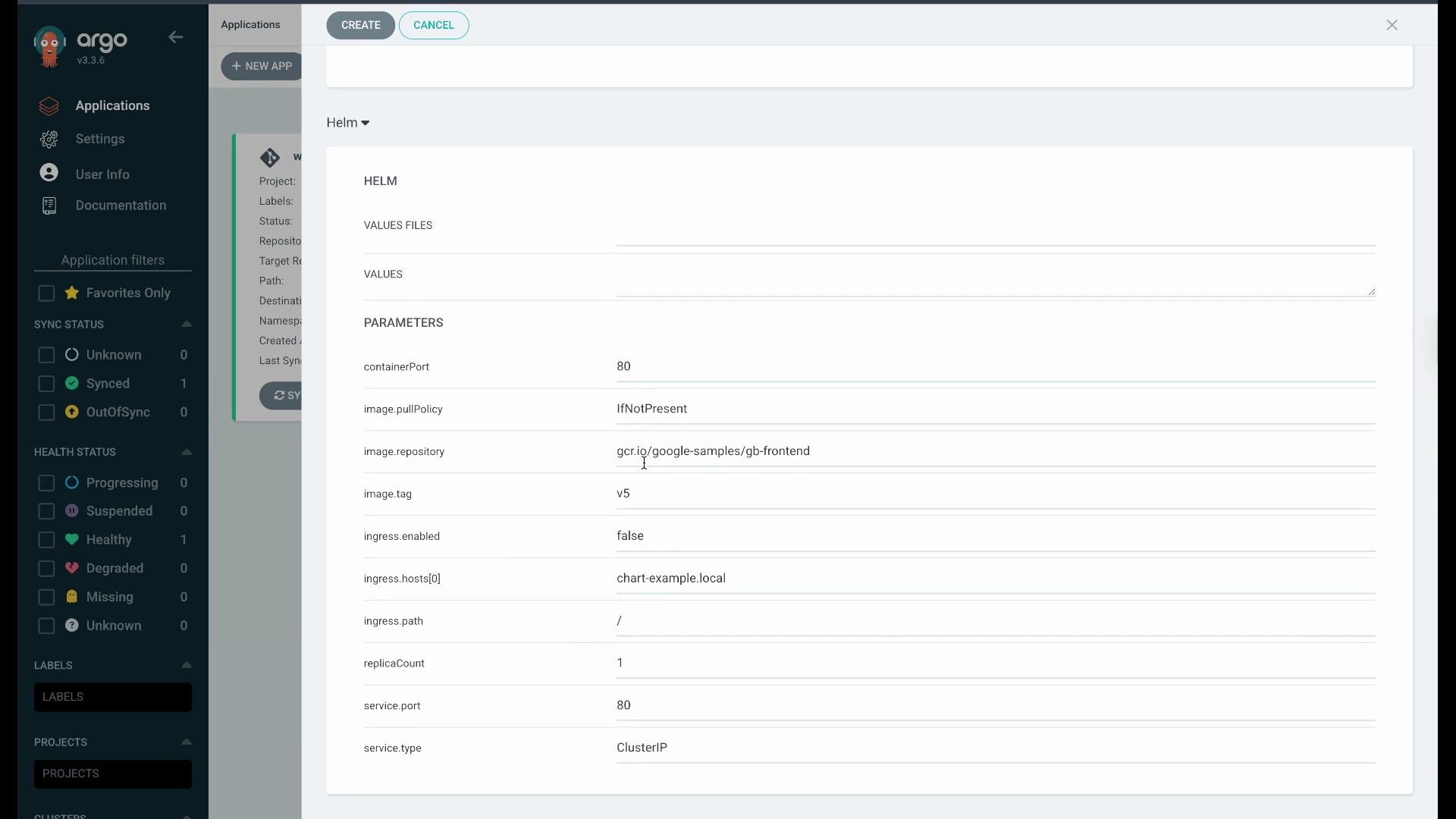Check the OutOfSync filter
The image size is (1456, 819).
tap(46, 413)
